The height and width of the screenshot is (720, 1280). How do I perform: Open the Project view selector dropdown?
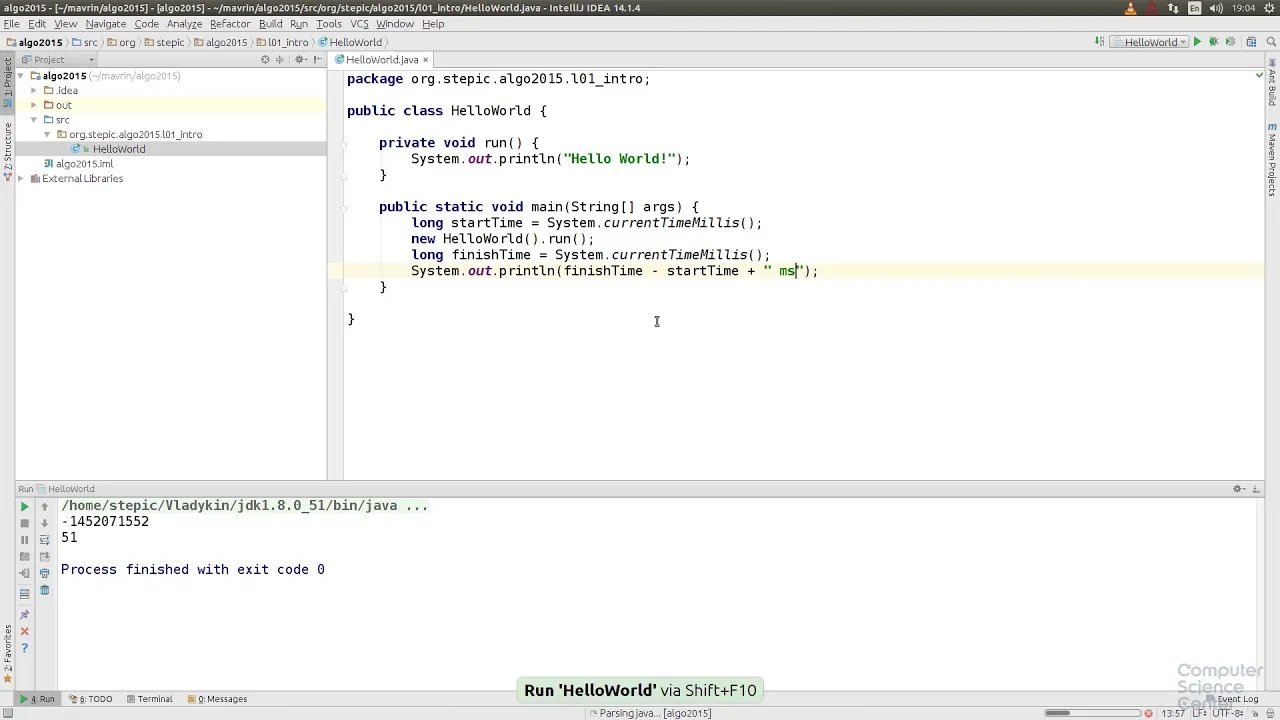pos(58,60)
